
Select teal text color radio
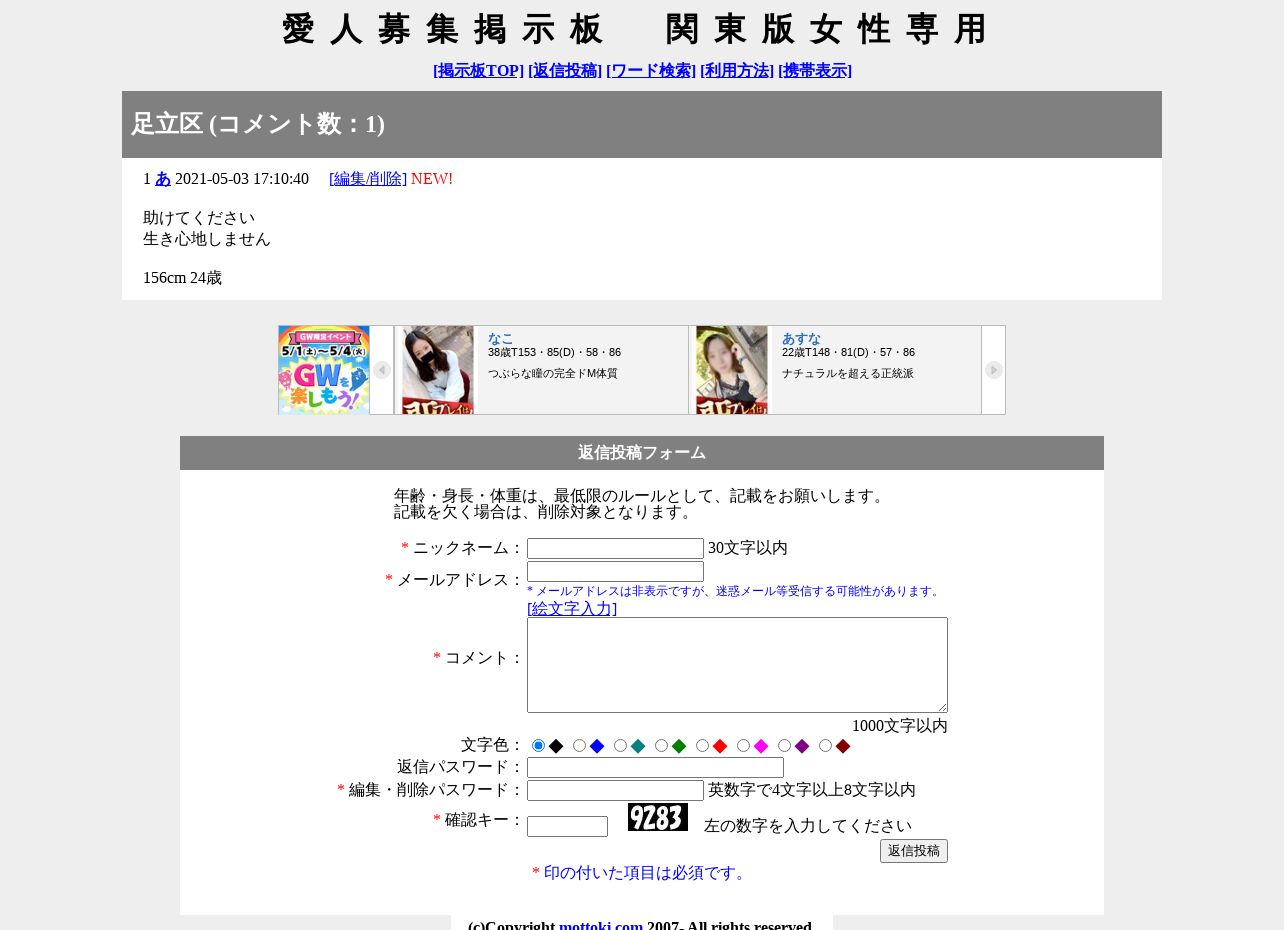point(621,746)
